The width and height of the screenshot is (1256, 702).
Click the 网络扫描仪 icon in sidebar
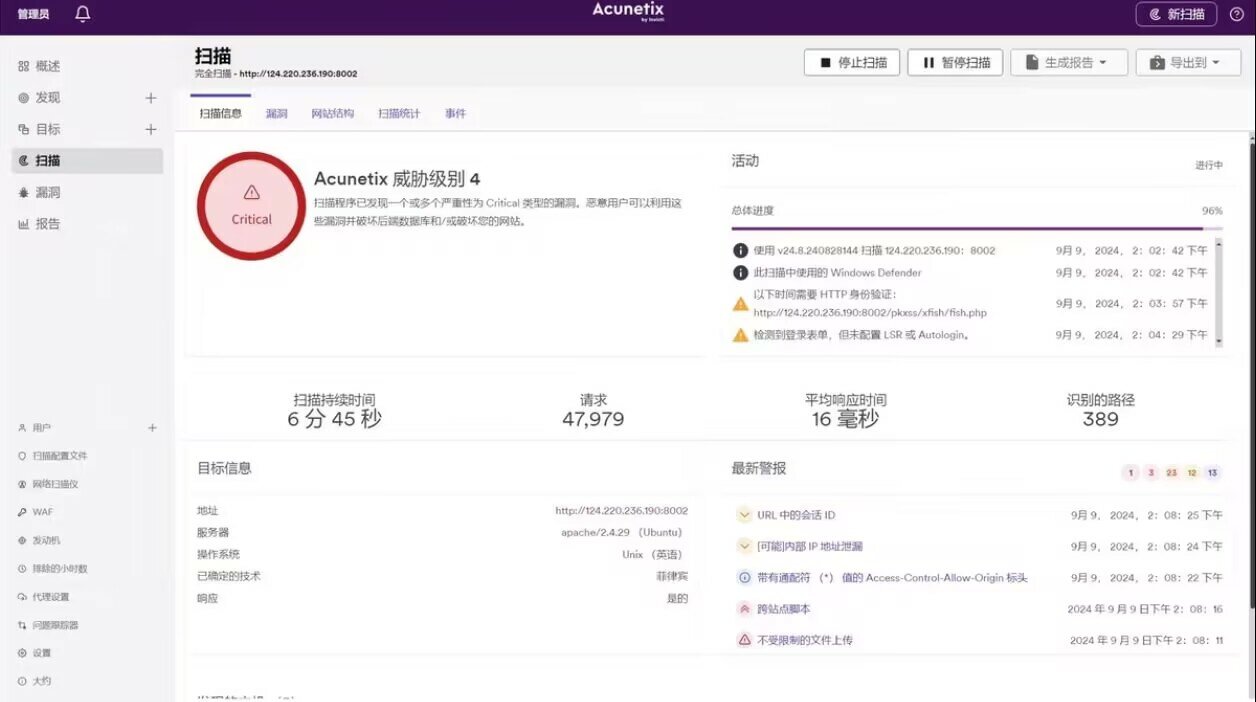pos(22,484)
